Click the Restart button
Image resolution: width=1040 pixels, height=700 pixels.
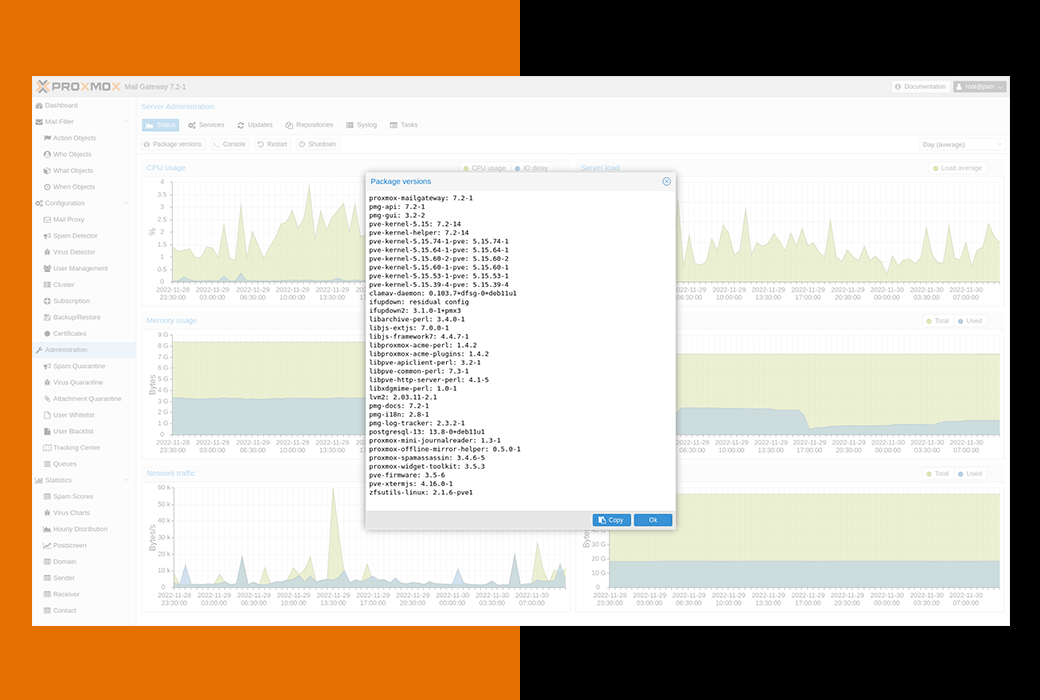pos(273,144)
